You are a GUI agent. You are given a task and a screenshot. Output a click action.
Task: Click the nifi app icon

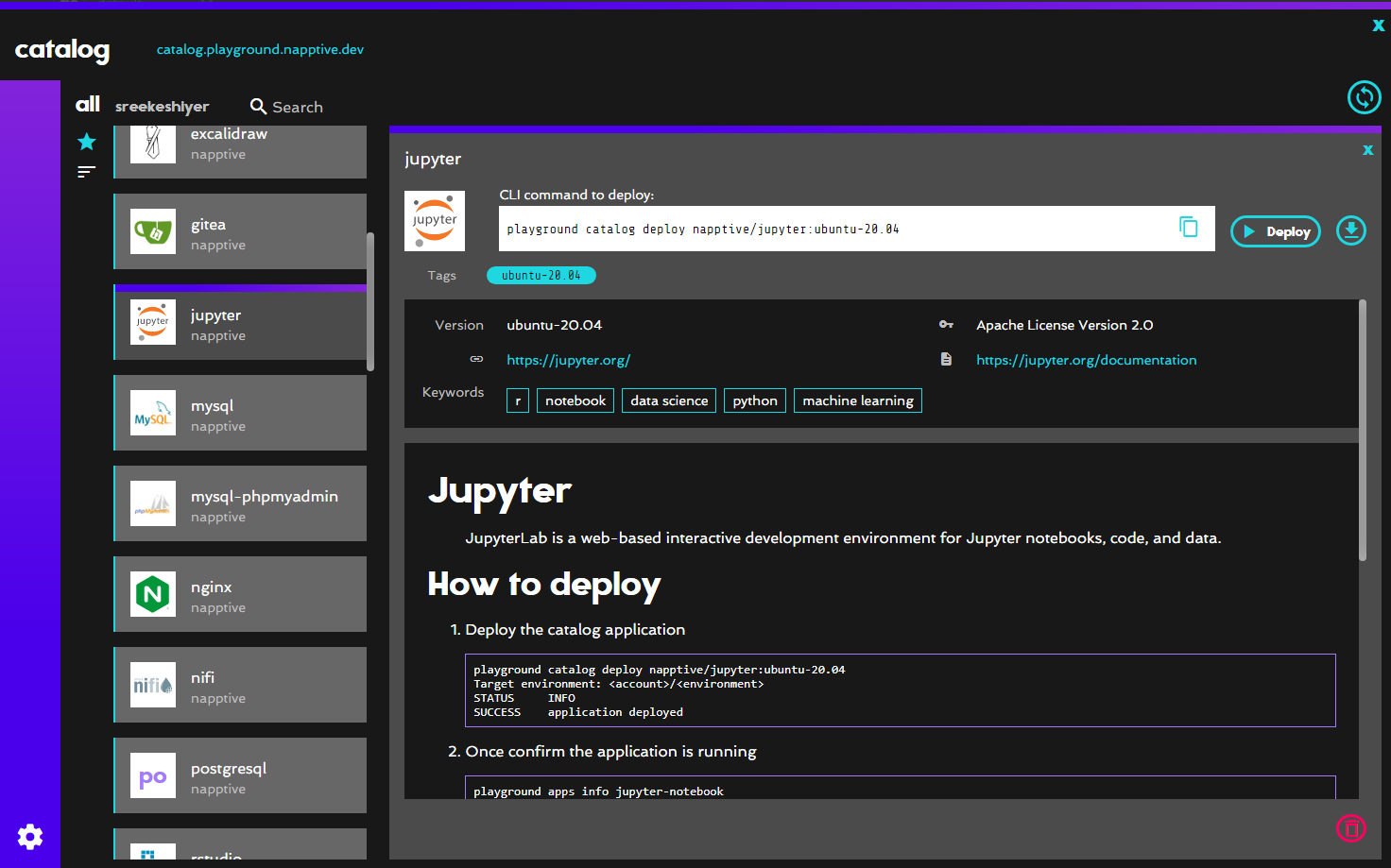[153, 685]
